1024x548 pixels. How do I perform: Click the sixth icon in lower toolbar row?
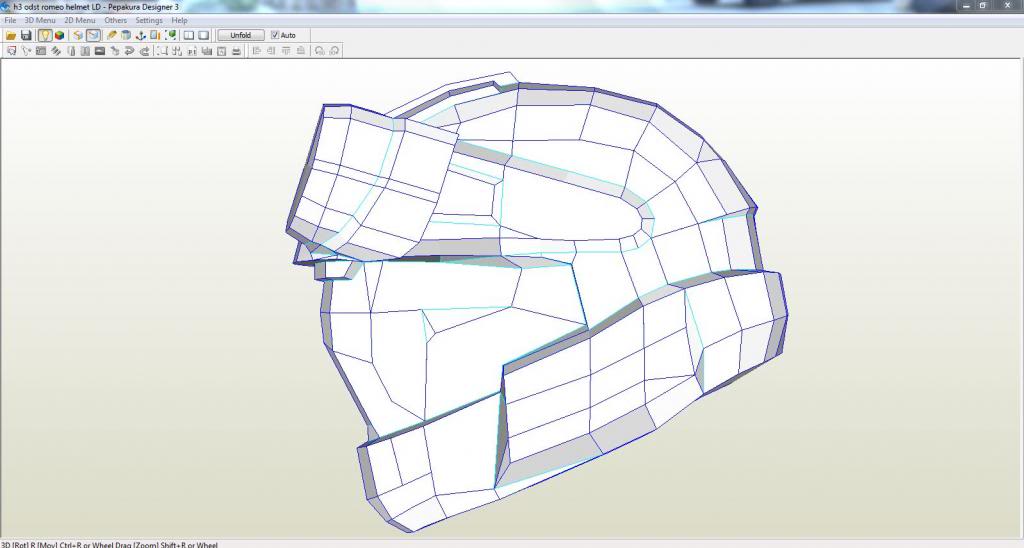85,51
